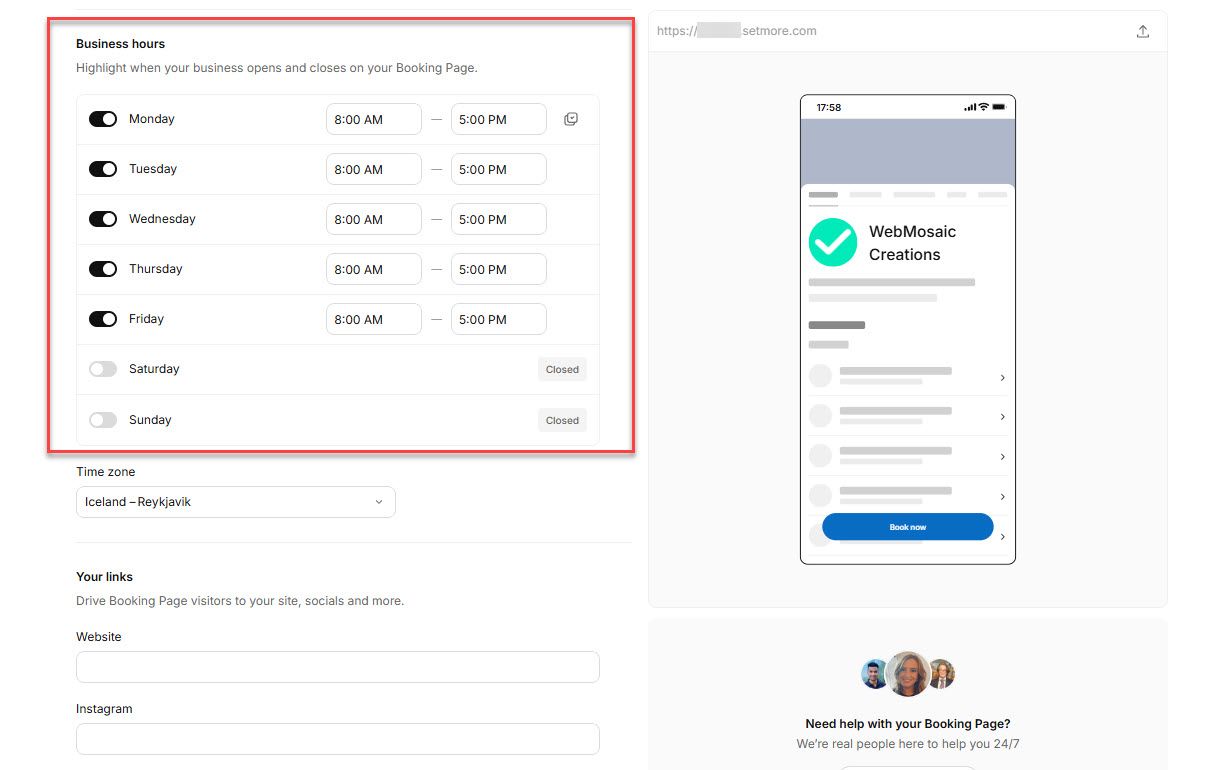The image size is (1206, 770).
Task: Open the Time zone dropdown
Action: coord(235,502)
